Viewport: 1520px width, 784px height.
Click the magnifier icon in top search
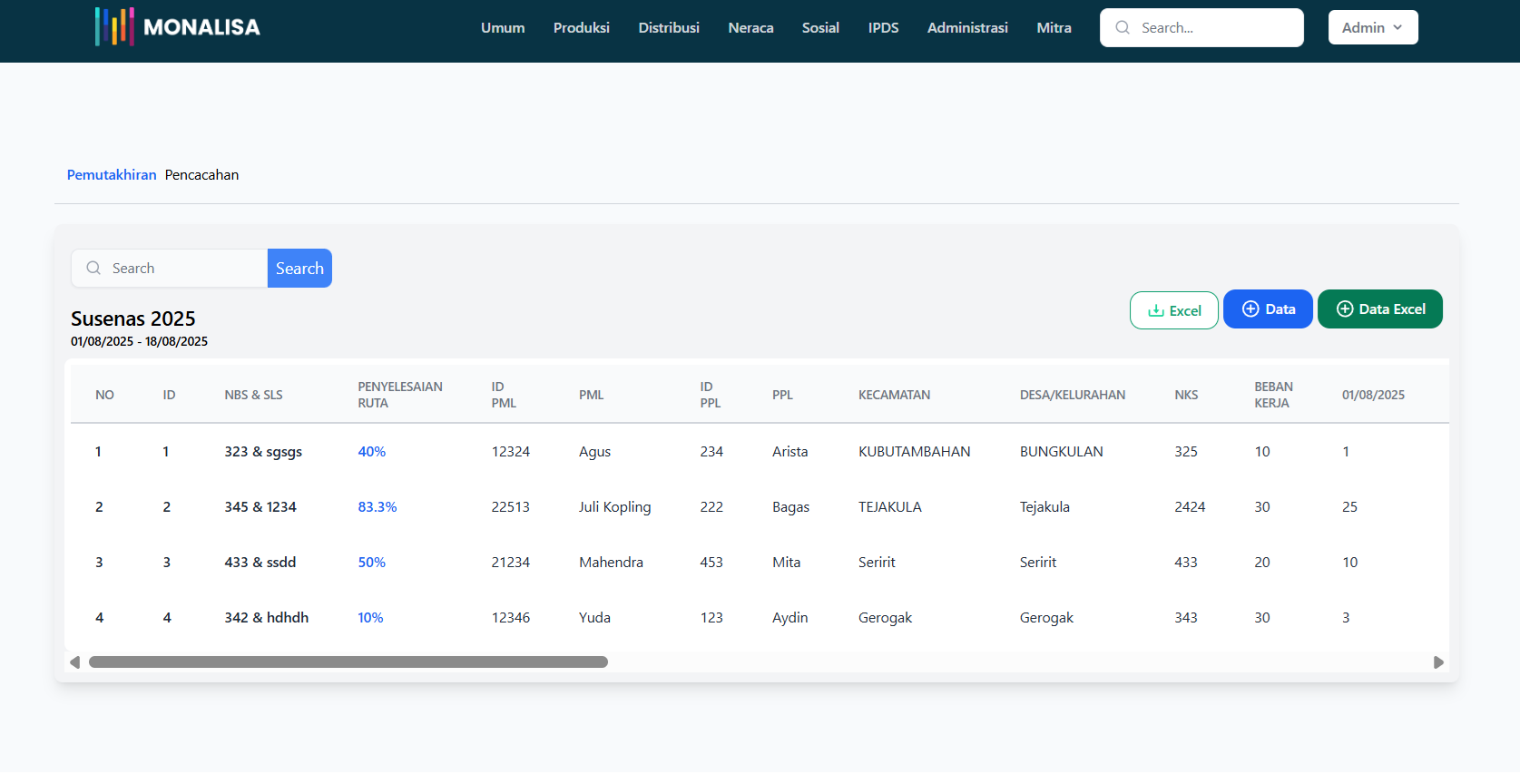point(1123,27)
